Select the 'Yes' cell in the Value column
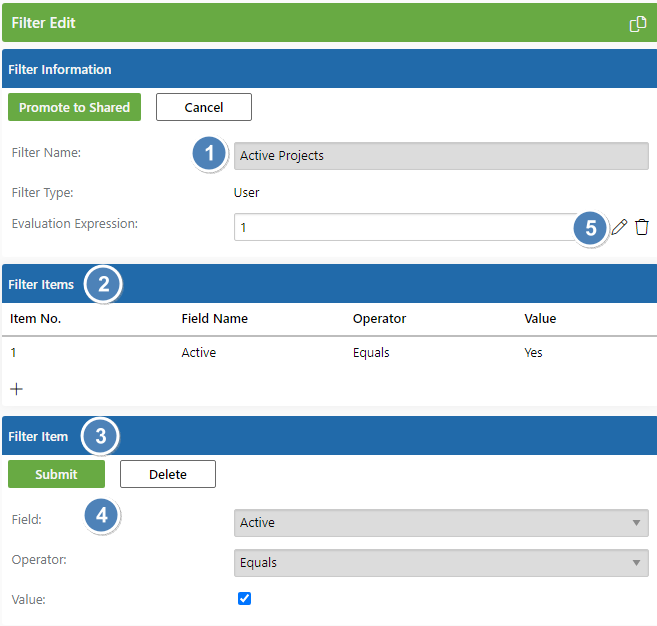The image size is (657, 626). point(533,352)
